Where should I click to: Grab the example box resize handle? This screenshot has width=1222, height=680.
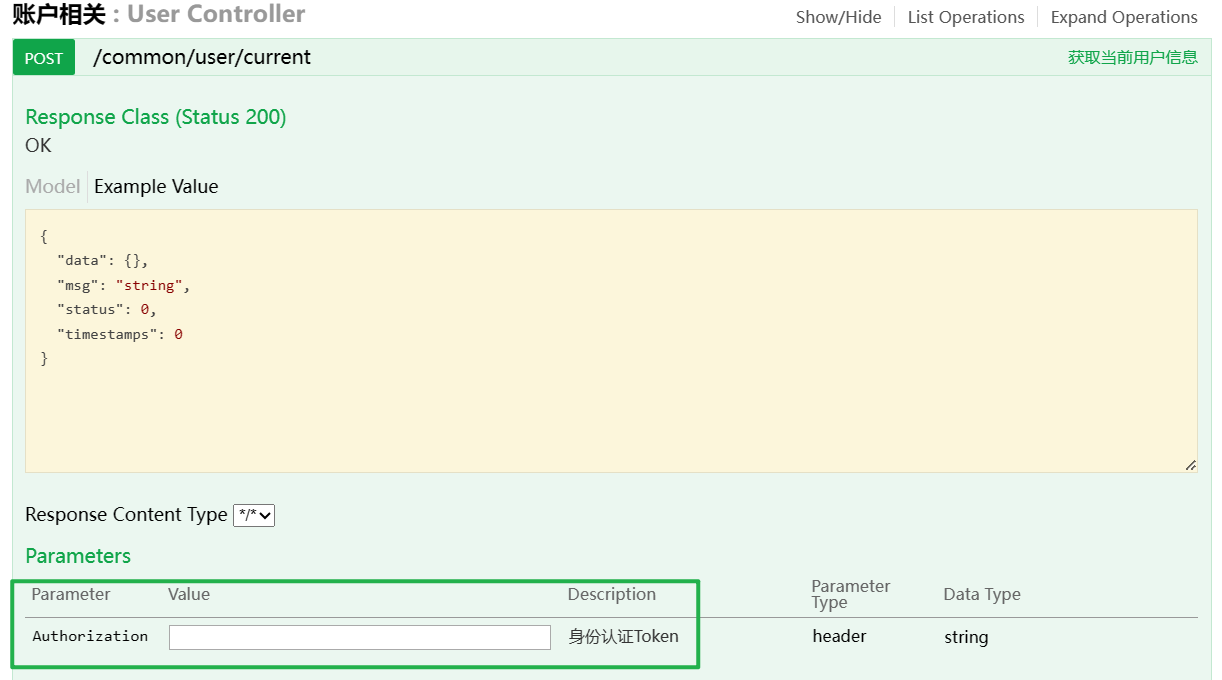coord(1190,465)
